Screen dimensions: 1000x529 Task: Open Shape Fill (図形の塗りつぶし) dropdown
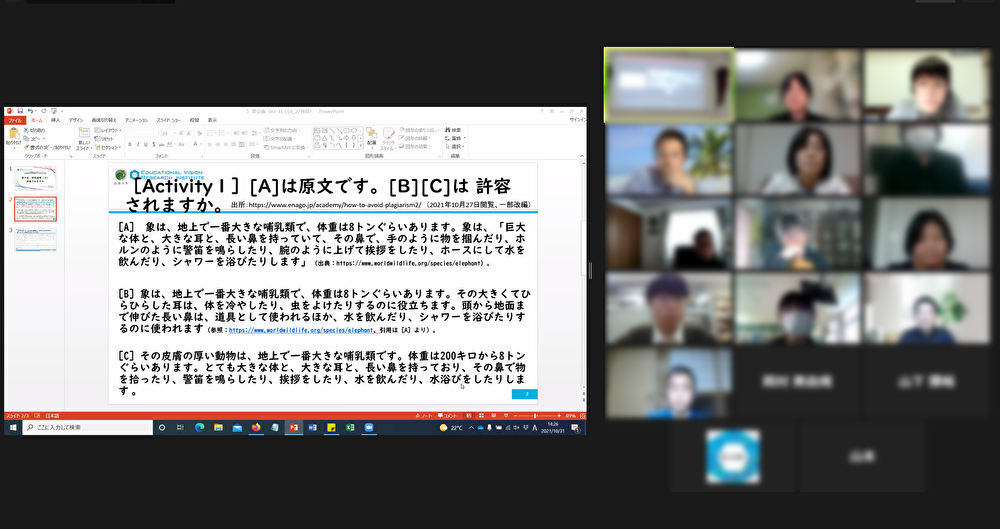pos(420,130)
